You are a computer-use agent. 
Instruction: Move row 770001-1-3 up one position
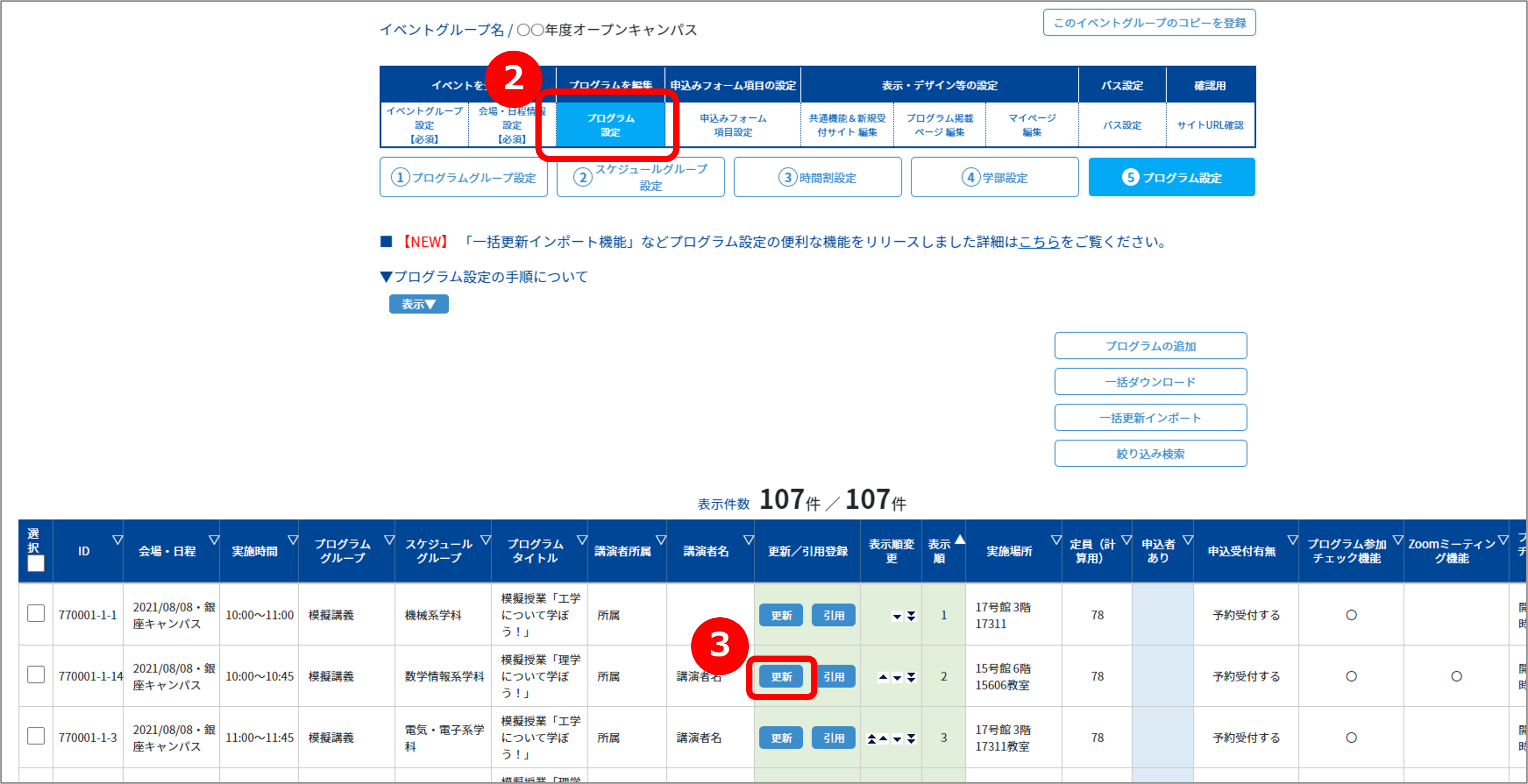tap(883, 738)
